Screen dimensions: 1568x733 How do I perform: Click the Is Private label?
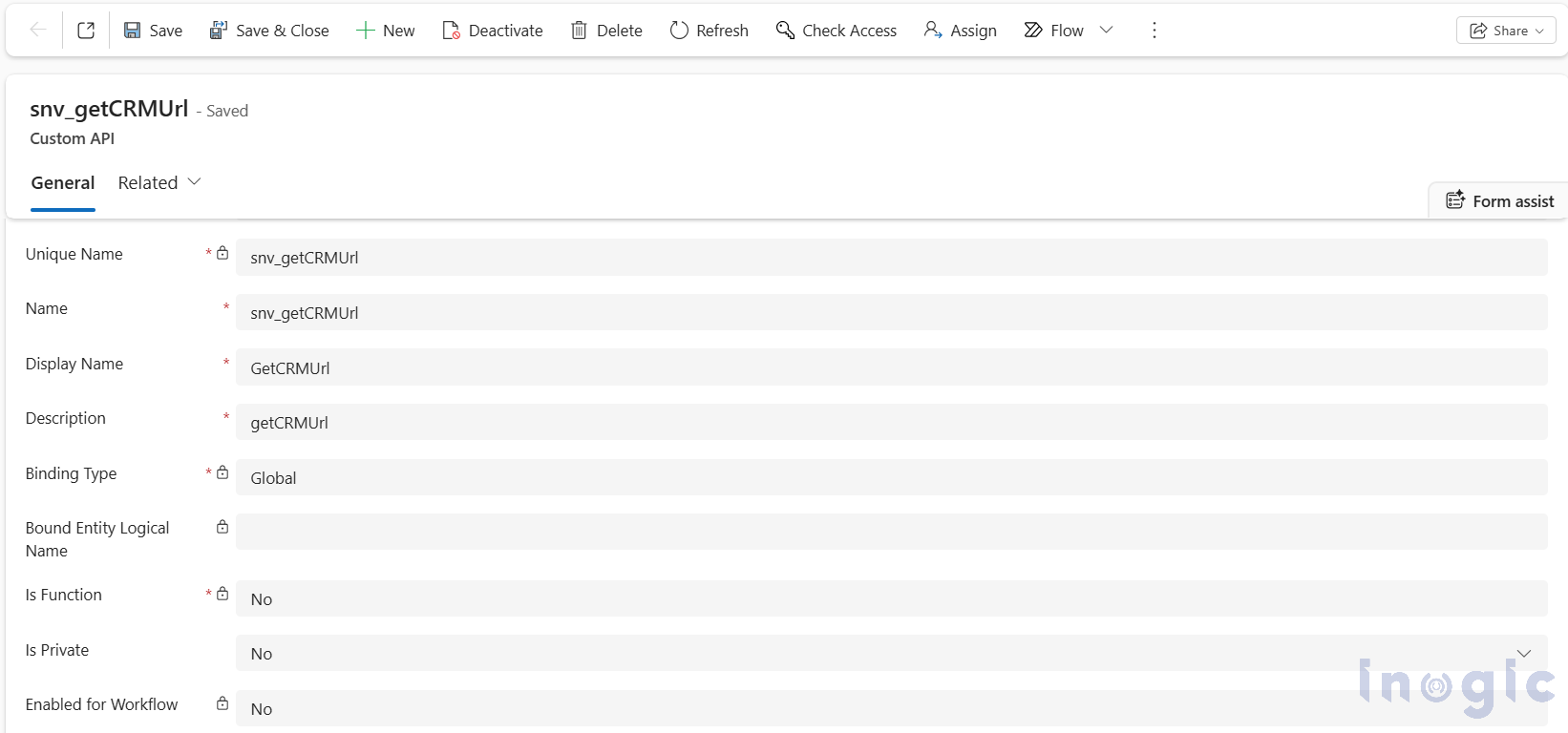(x=57, y=650)
